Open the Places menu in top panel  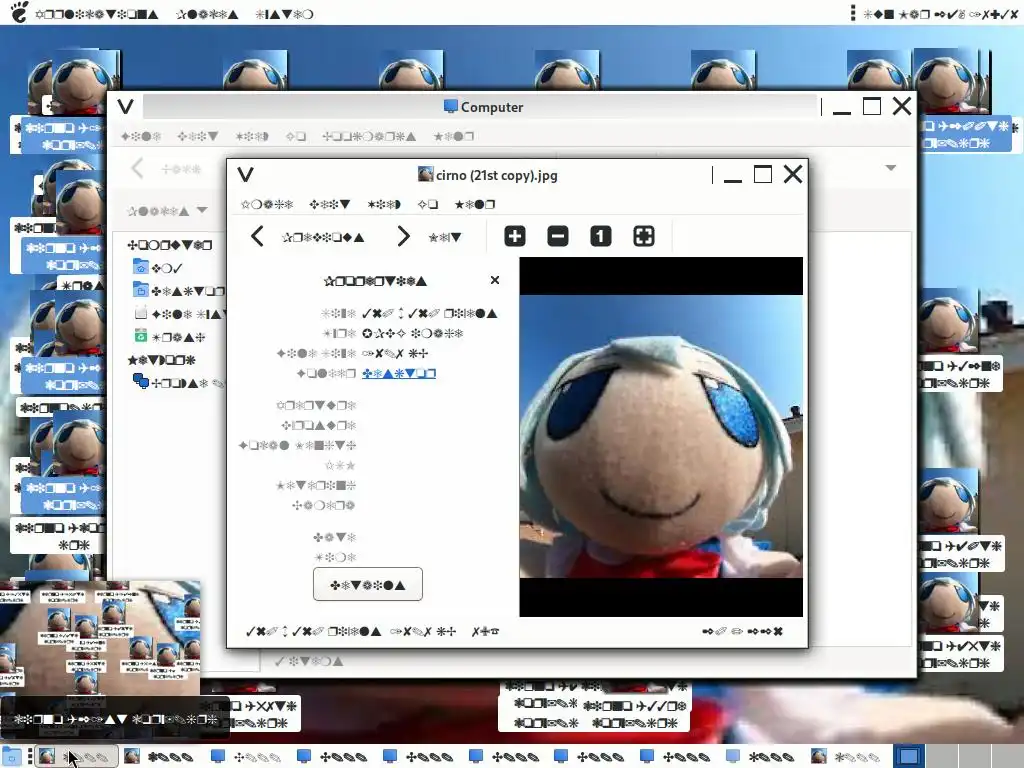[x=207, y=14]
